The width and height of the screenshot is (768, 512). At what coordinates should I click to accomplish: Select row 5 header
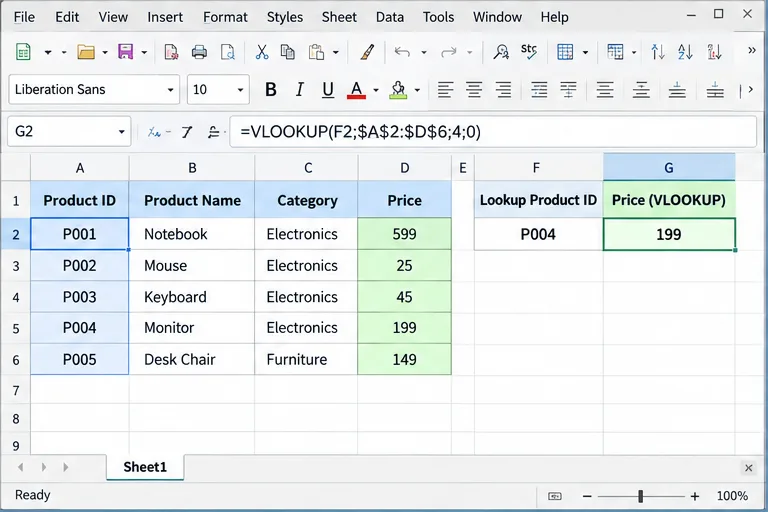16,328
